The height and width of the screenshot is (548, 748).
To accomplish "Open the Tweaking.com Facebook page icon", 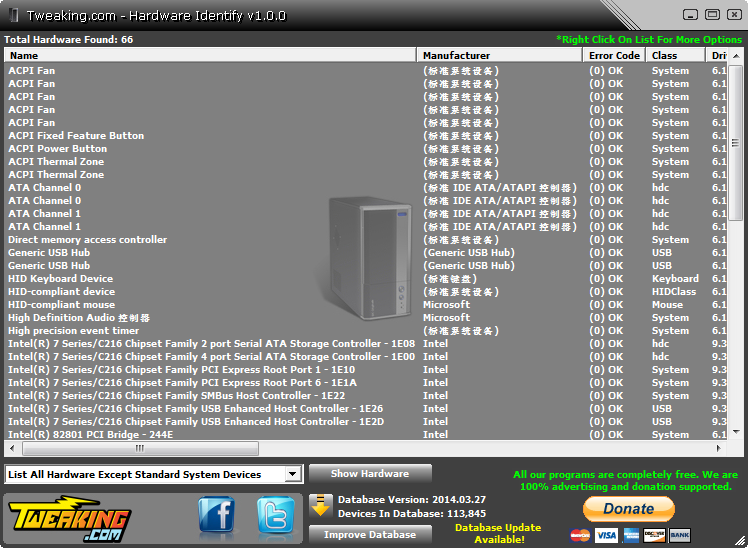I will [x=217, y=514].
